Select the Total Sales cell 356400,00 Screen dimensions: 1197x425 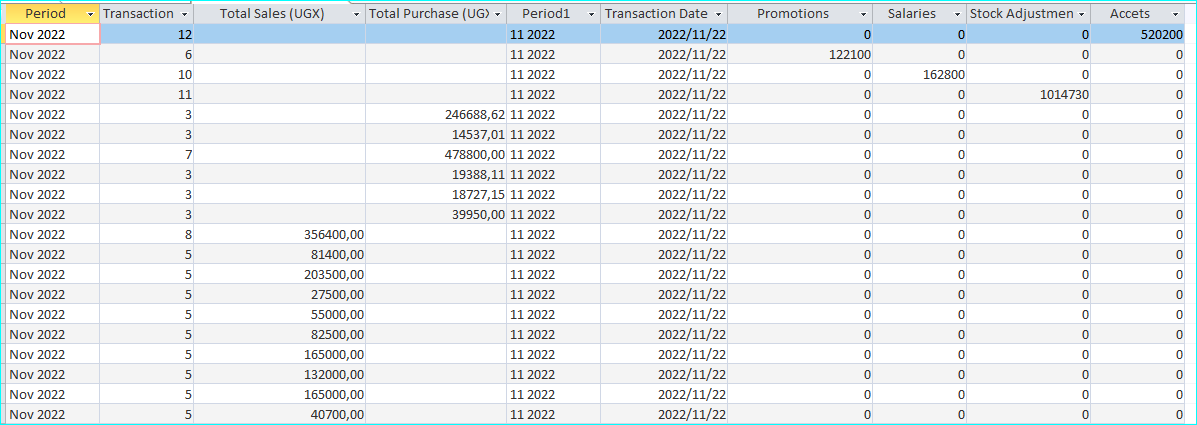click(279, 234)
